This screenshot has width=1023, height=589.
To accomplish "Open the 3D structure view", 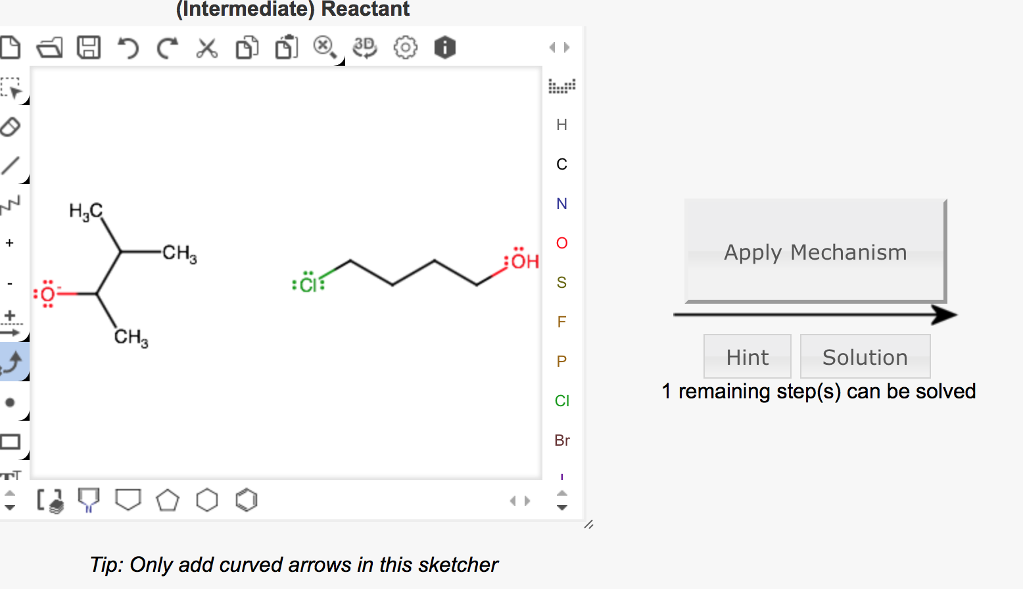I will (x=363, y=47).
